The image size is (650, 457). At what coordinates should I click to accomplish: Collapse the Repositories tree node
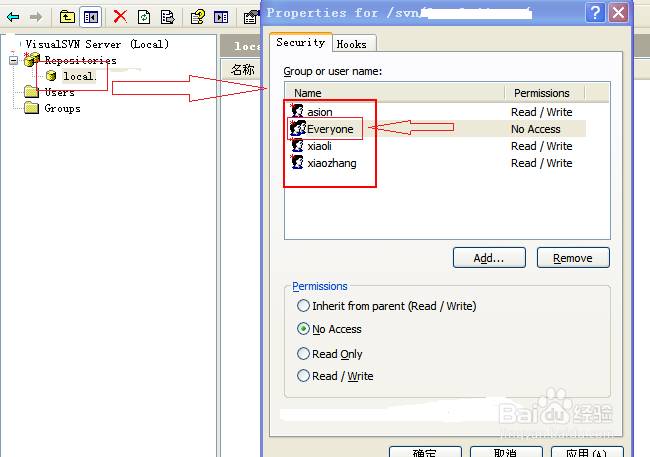[x=14, y=61]
